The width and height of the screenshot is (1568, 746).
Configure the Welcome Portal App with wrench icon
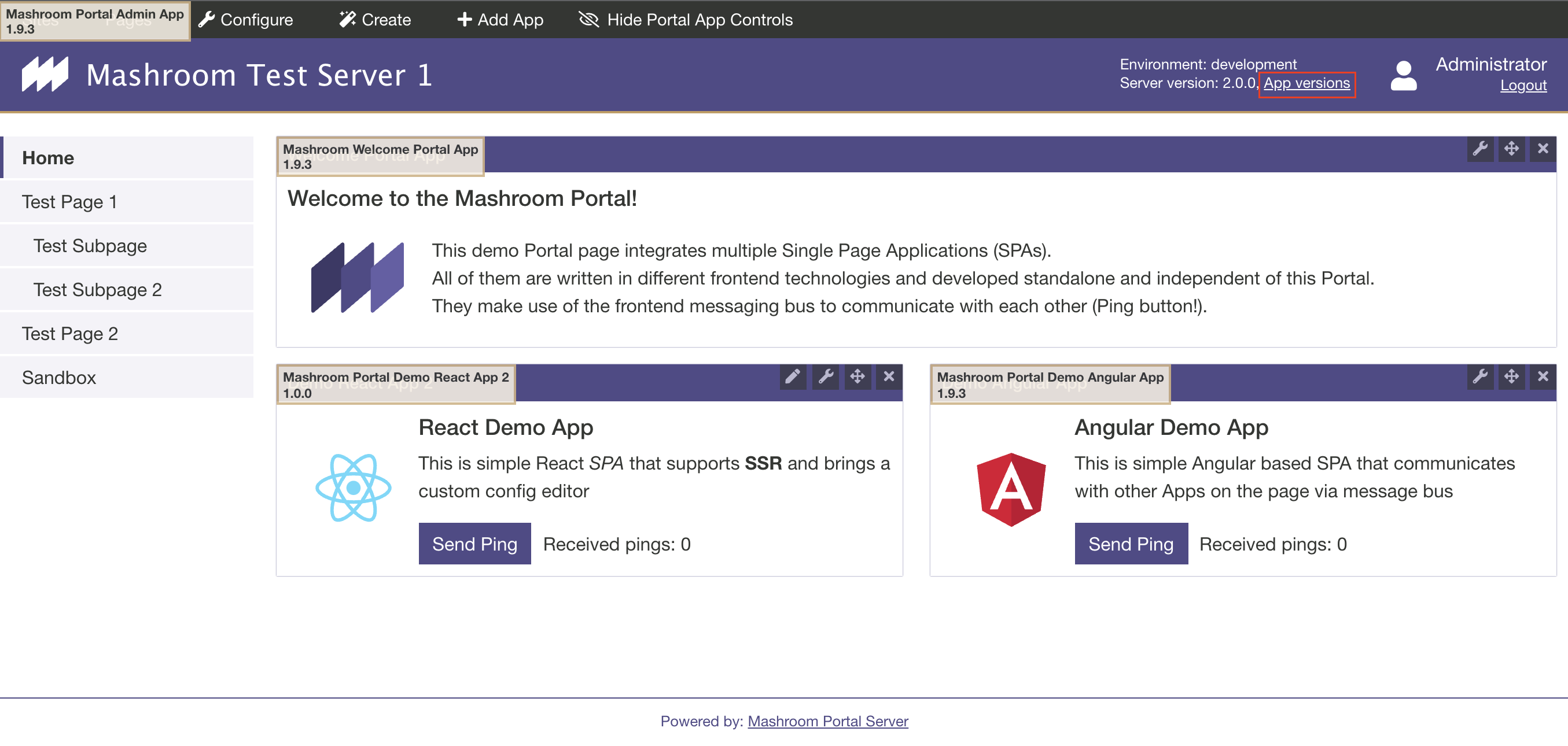tap(1479, 149)
